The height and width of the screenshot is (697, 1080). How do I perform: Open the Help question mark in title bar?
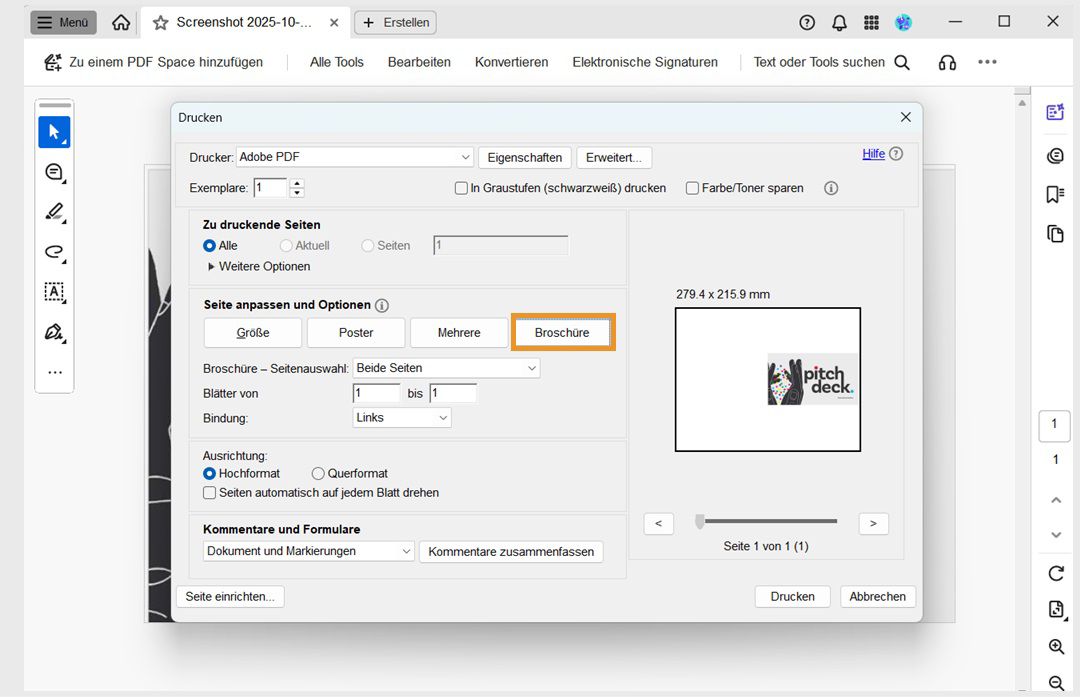pos(807,23)
